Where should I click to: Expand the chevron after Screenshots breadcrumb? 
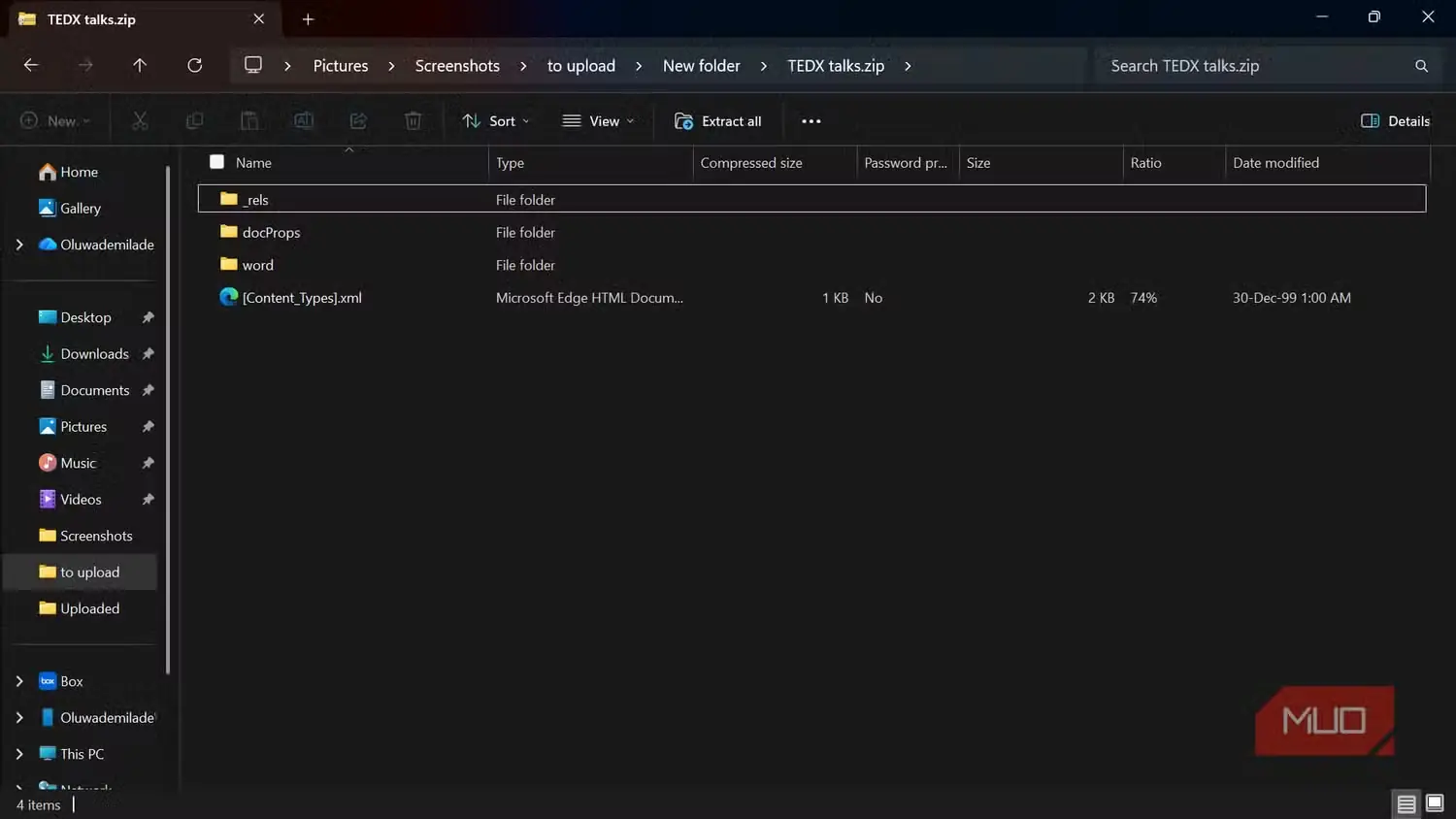pos(523,66)
